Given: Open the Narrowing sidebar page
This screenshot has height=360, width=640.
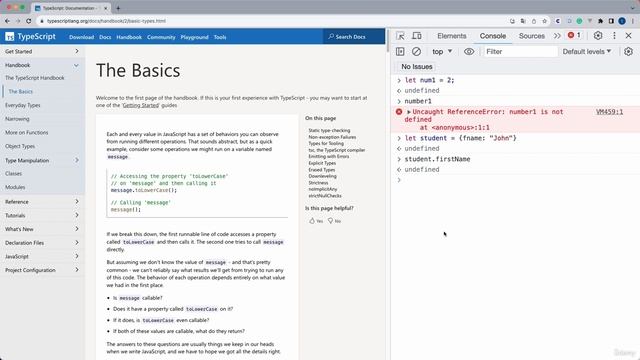Looking at the screenshot, I should coord(17,119).
